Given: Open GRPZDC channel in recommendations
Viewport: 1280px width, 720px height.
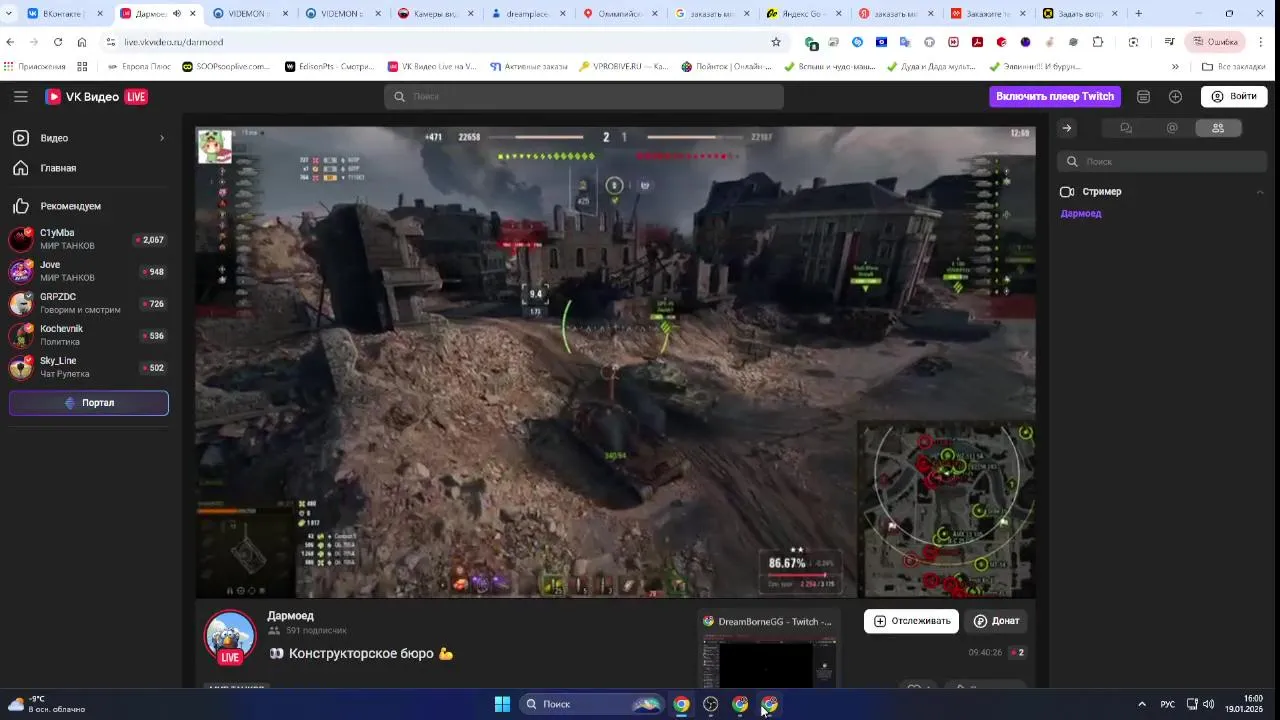Looking at the screenshot, I should [88, 303].
